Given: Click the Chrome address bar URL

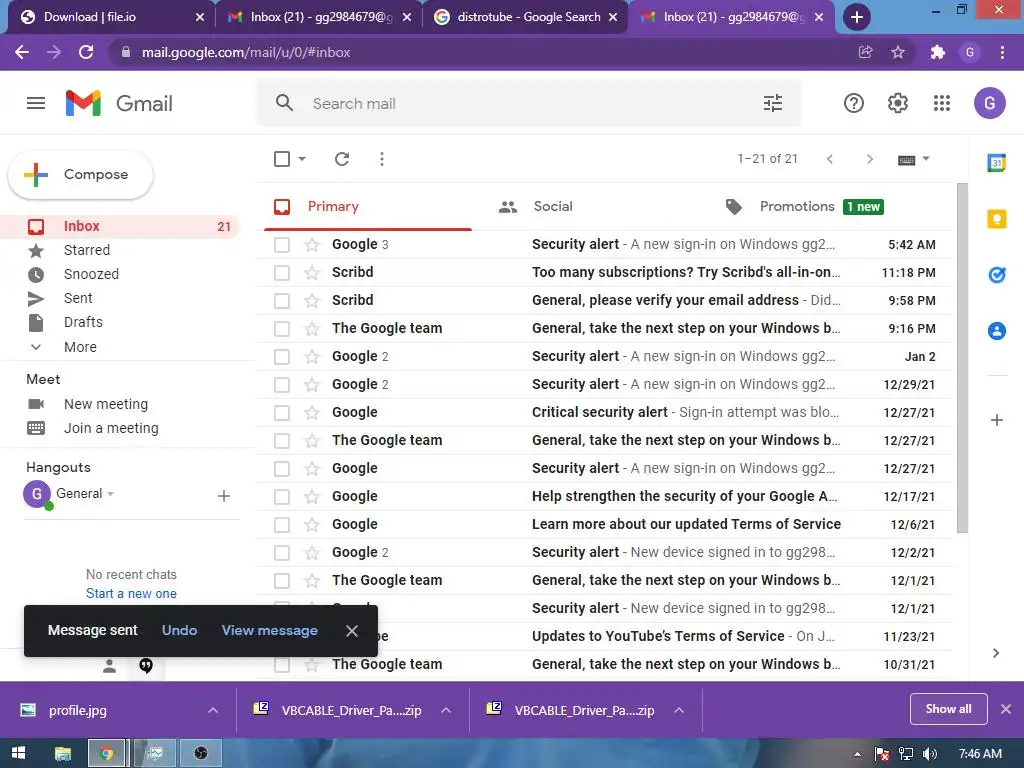Looking at the screenshot, I should click(x=246, y=52).
